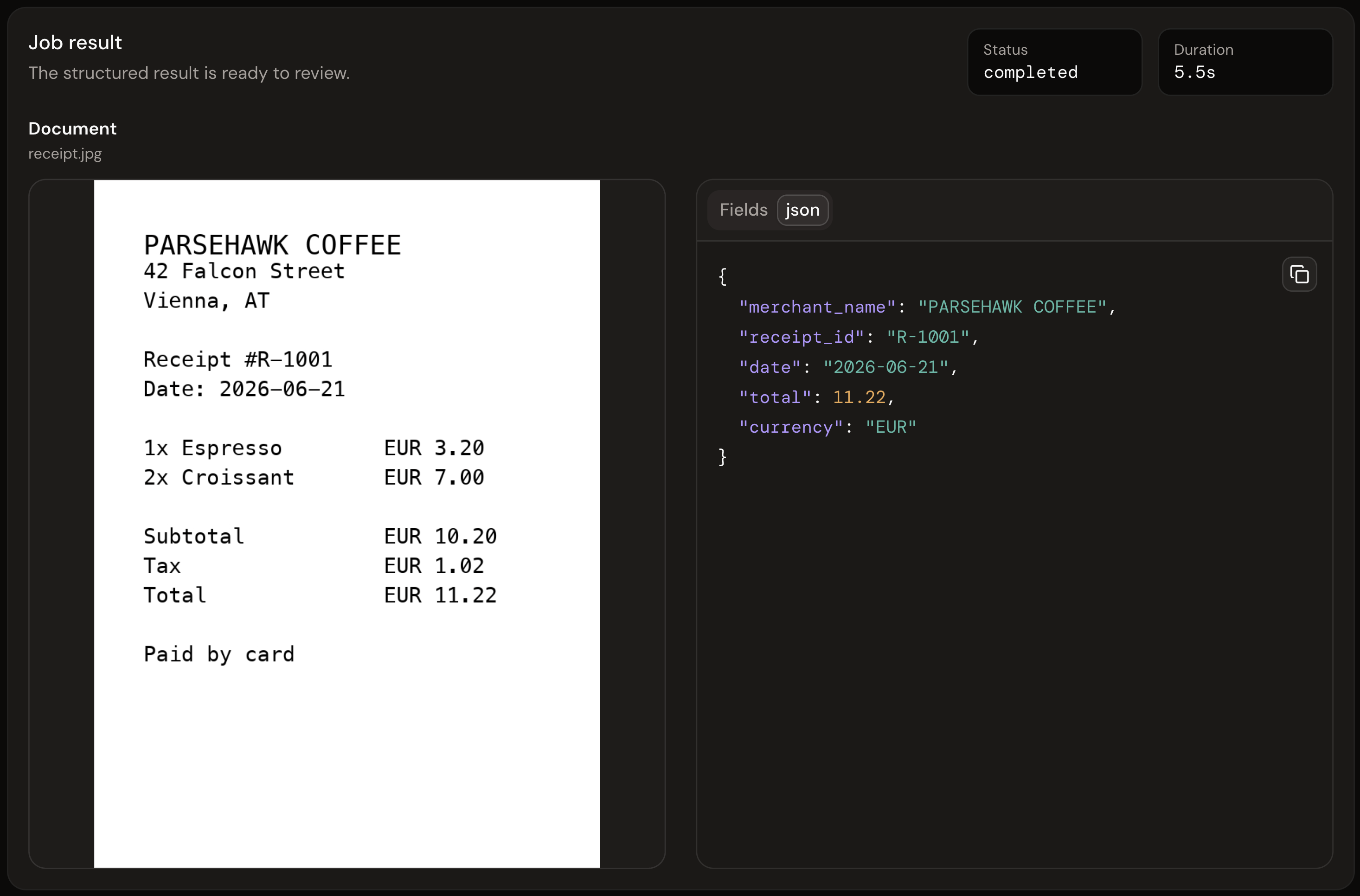The width and height of the screenshot is (1360, 896).
Task: Click the Job result heading
Action: 76,43
